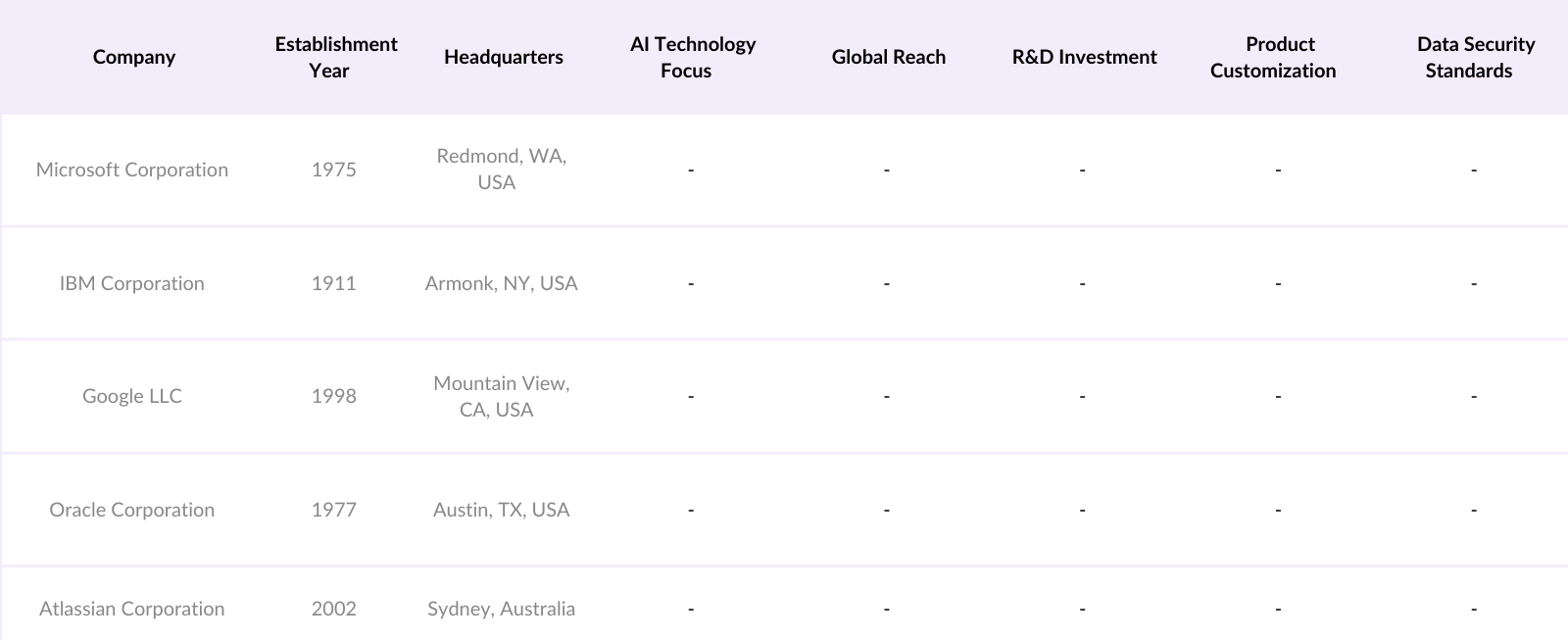Click the Oracle Corporation cell
The width and height of the screenshot is (1568, 640).
pyautogui.click(x=132, y=510)
